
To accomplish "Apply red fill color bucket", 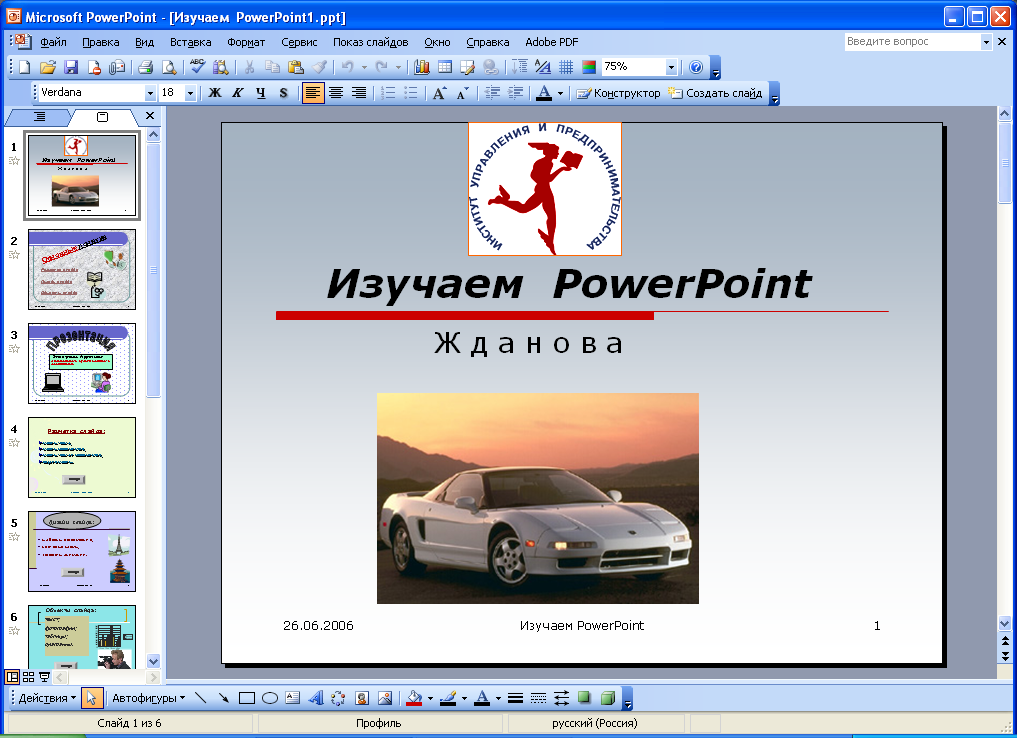I will tap(414, 698).
